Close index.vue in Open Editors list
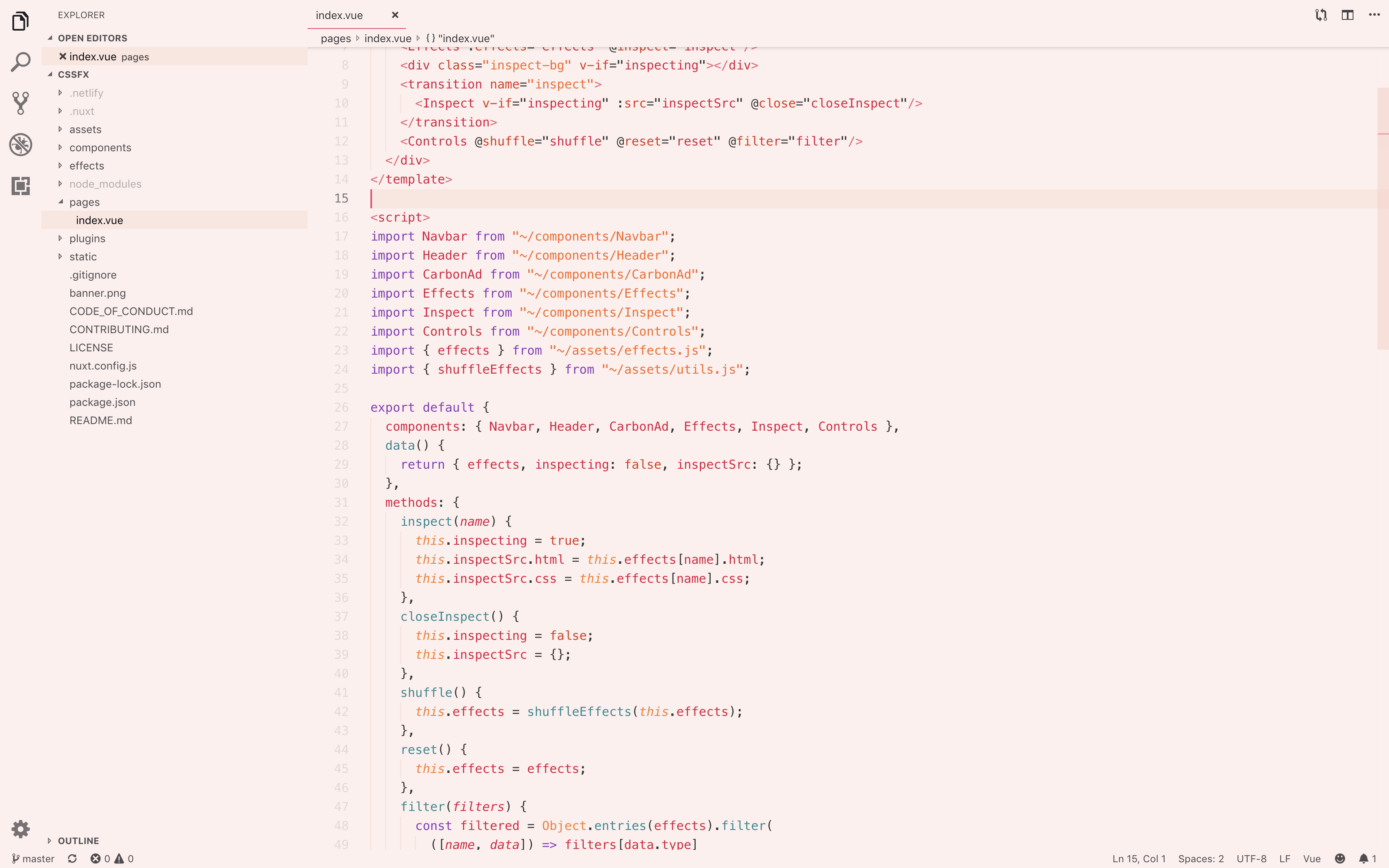1389x868 pixels. 62,56
